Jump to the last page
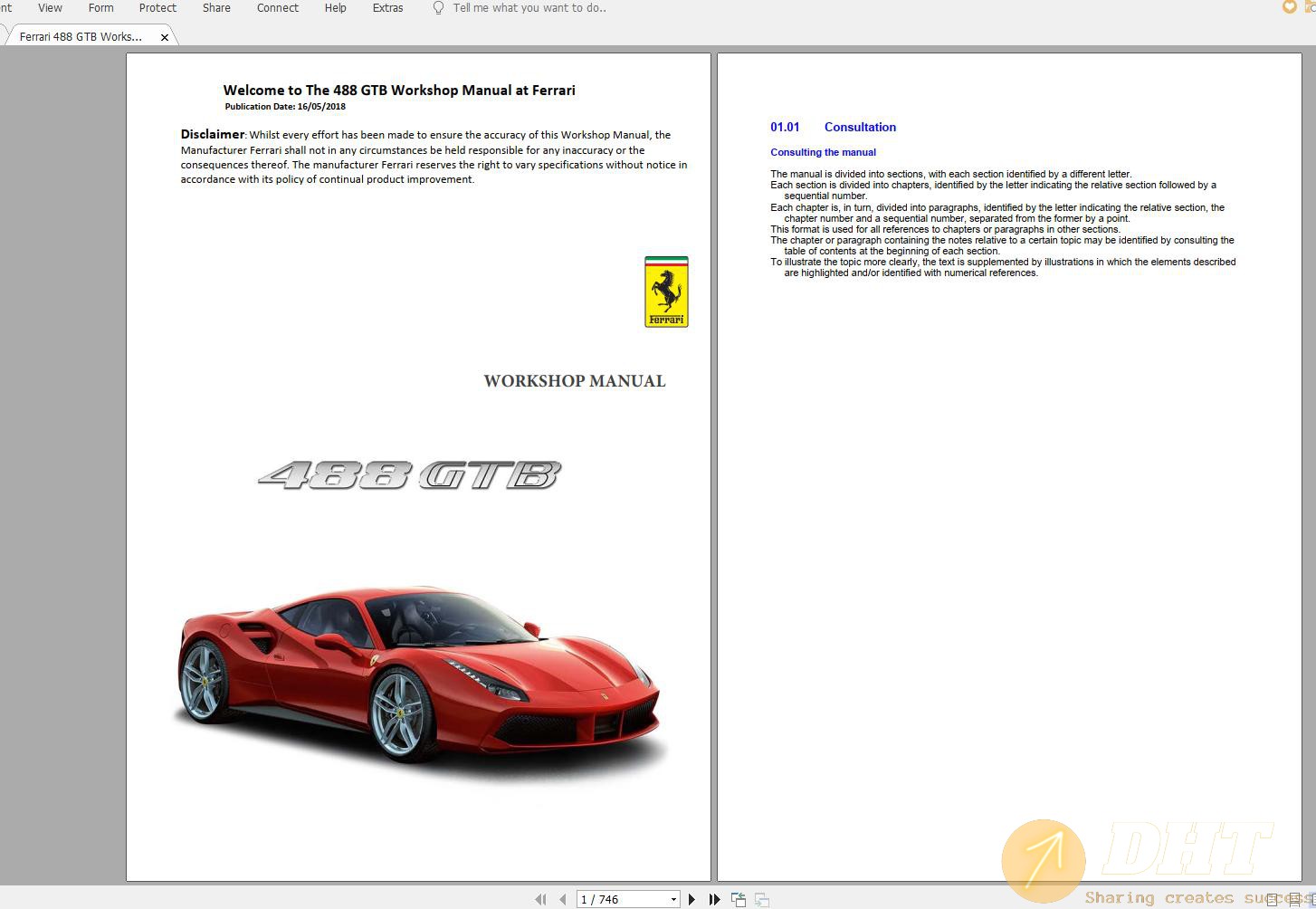Screen dimensions: 1316x909 (714, 899)
